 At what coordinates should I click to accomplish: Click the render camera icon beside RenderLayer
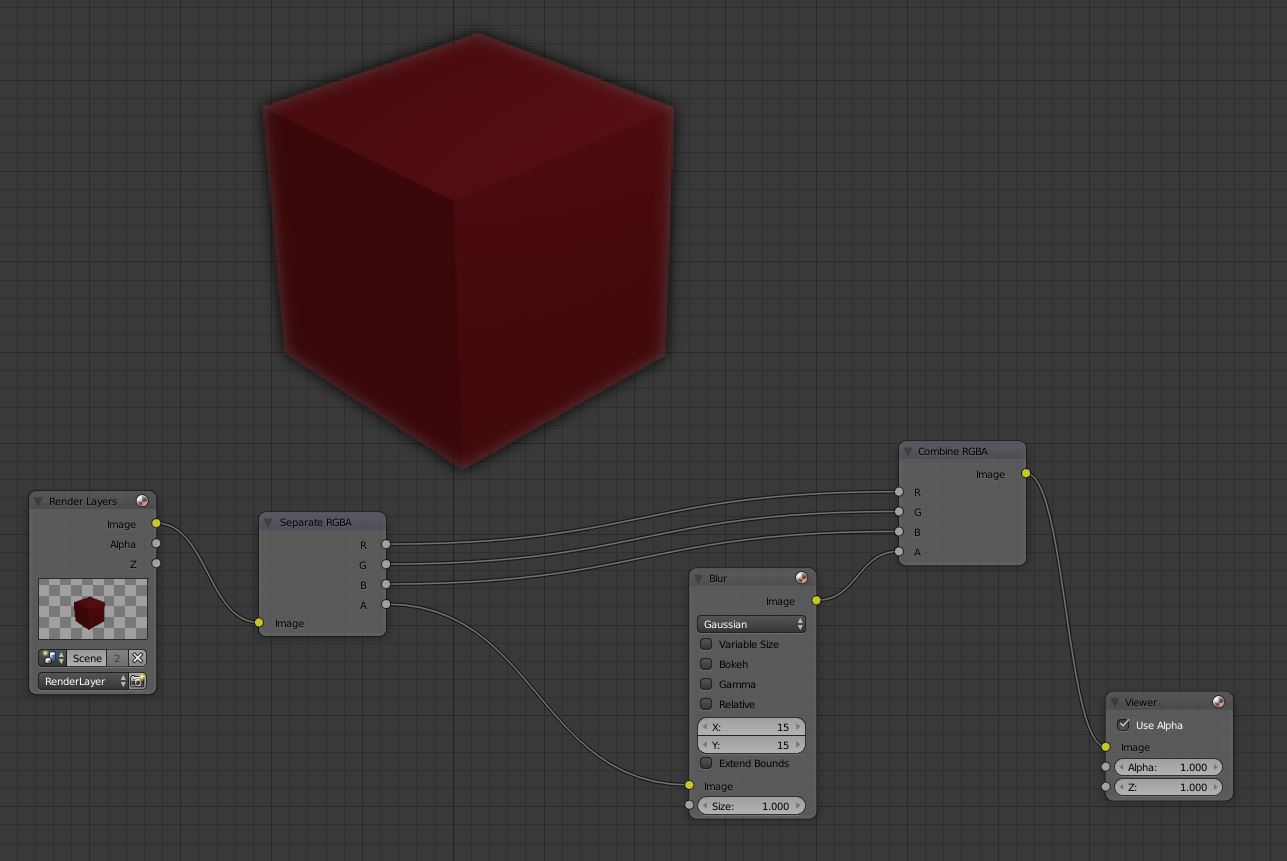point(138,681)
